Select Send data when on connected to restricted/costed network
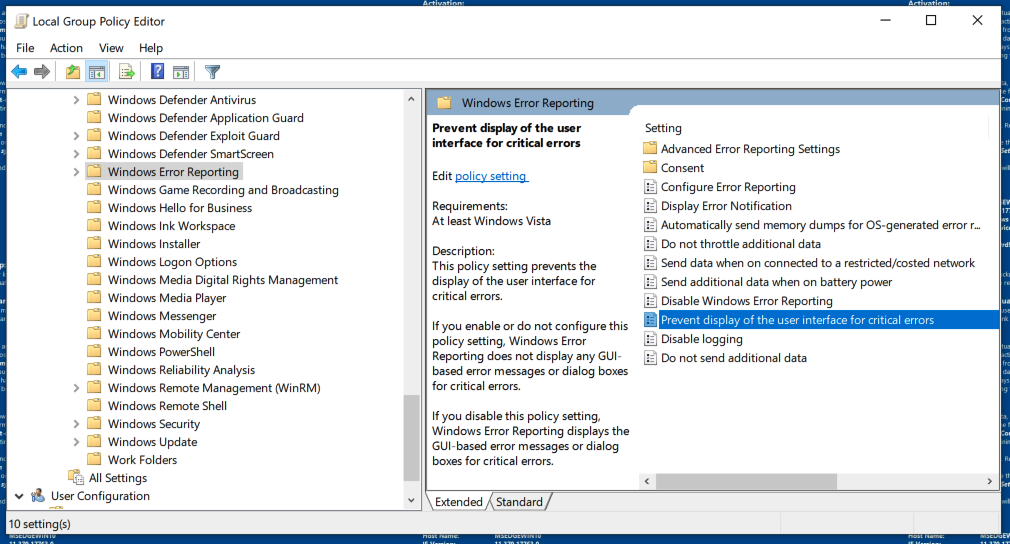The width and height of the screenshot is (1010, 544). [817, 263]
